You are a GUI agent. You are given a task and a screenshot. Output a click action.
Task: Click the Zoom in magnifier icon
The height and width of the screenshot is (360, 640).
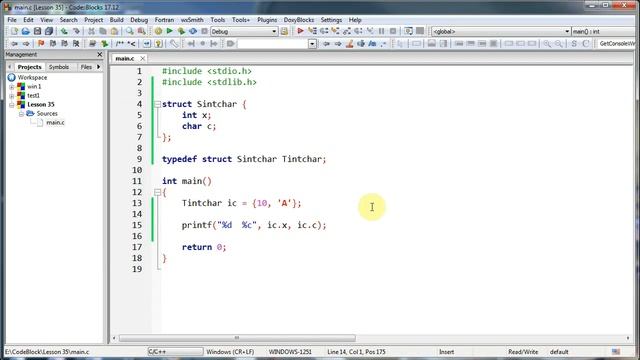click(547, 44)
